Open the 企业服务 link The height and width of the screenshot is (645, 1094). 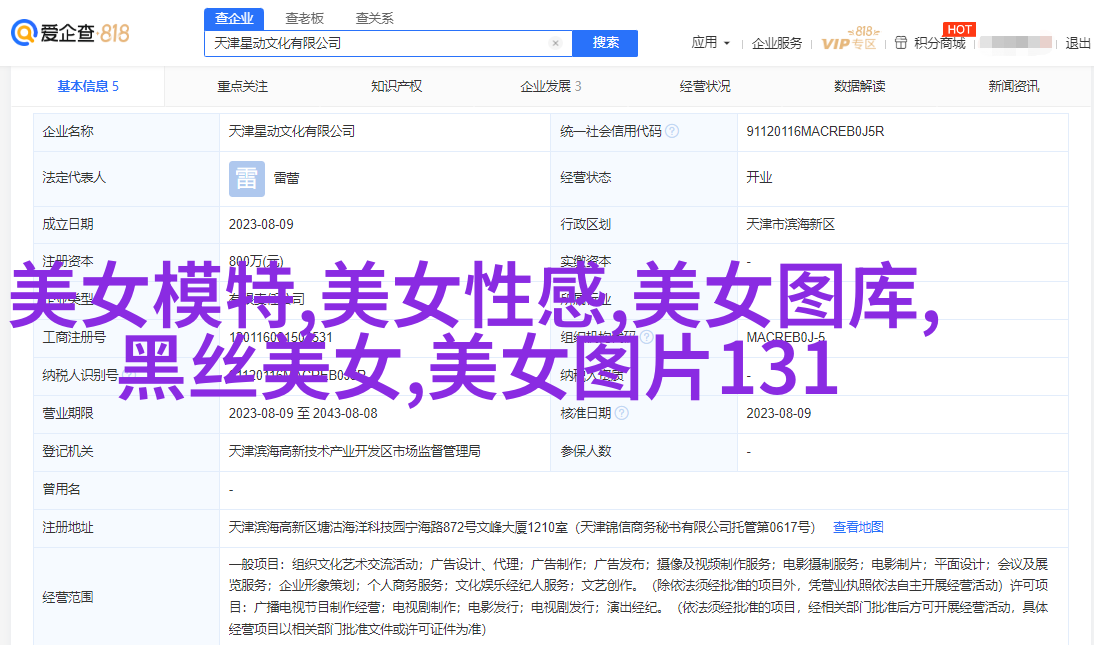[x=777, y=43]
